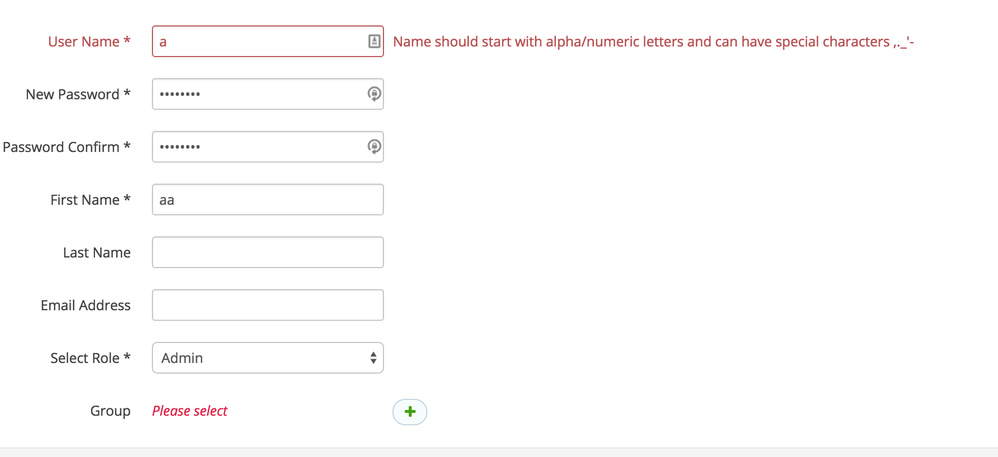Screen dimensions: 998x457
Task: Click the user name validation error message
Action: 653,42
